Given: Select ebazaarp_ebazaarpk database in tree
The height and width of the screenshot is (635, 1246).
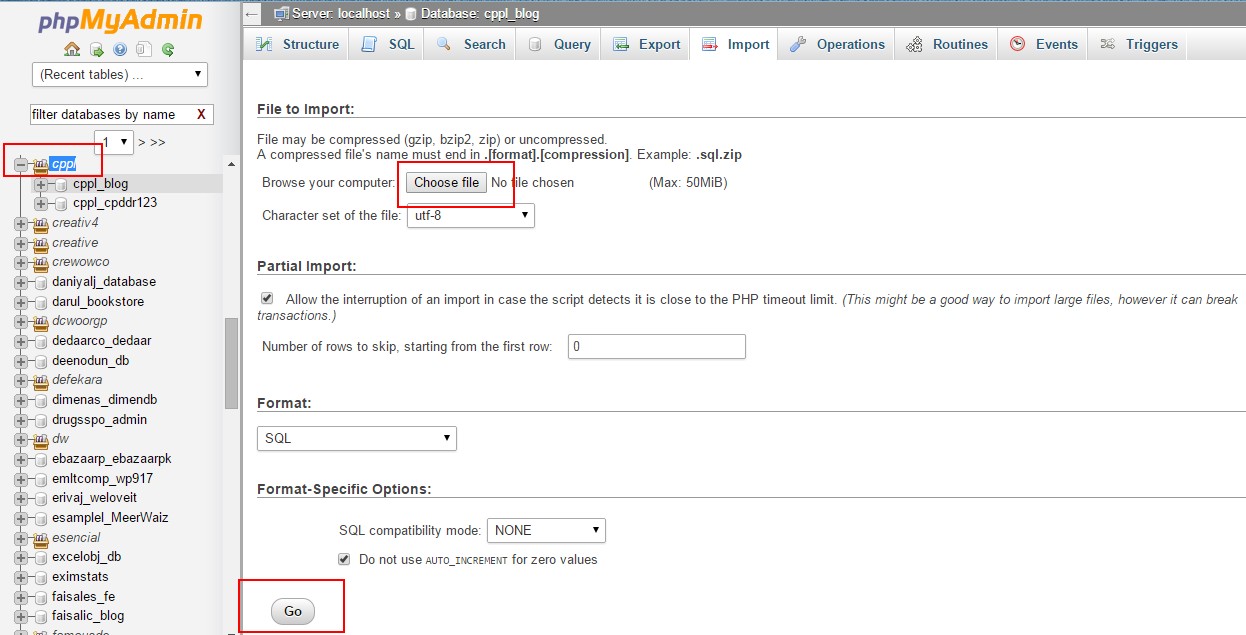Looking at the screenshot, I should [111, 458].
